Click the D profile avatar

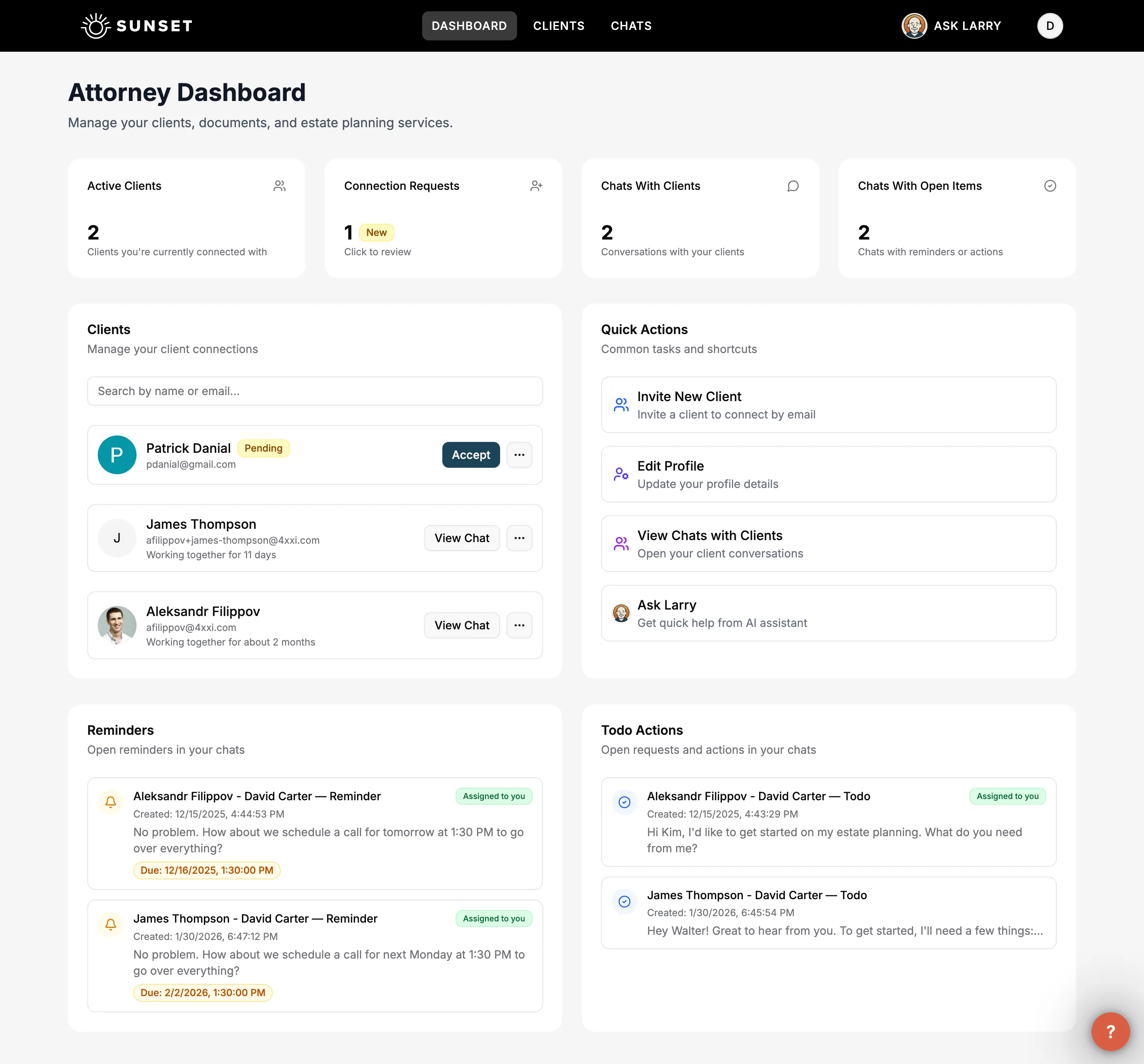(x=1049, y=25)
